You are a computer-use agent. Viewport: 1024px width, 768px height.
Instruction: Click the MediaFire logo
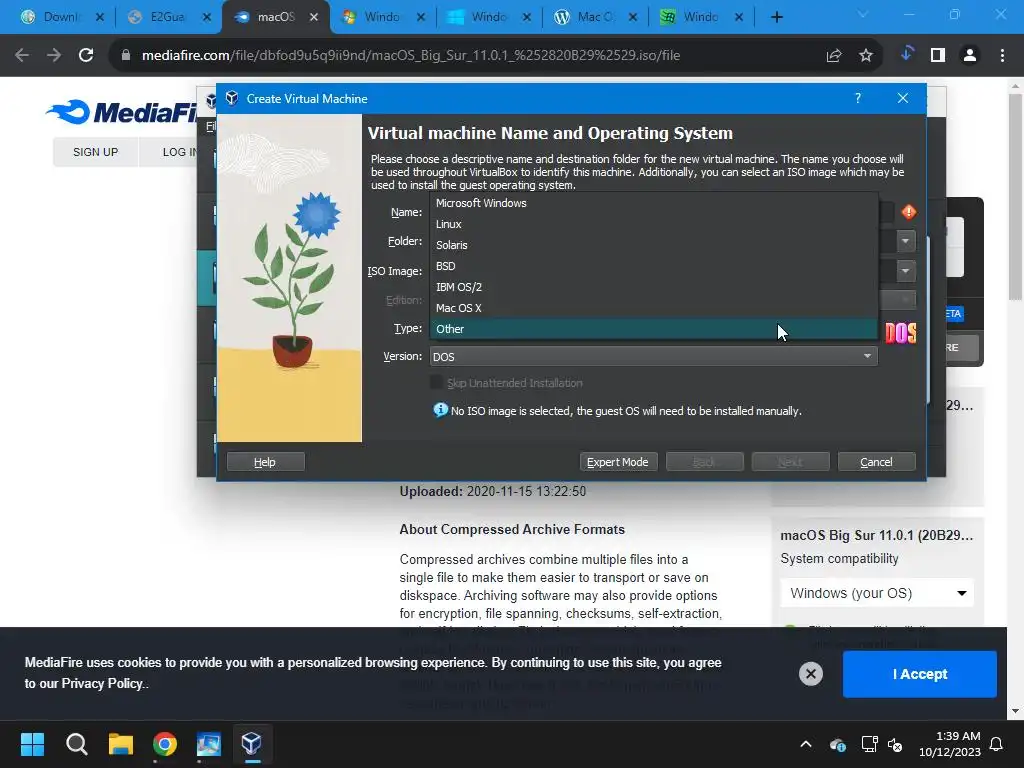point(123,112)
